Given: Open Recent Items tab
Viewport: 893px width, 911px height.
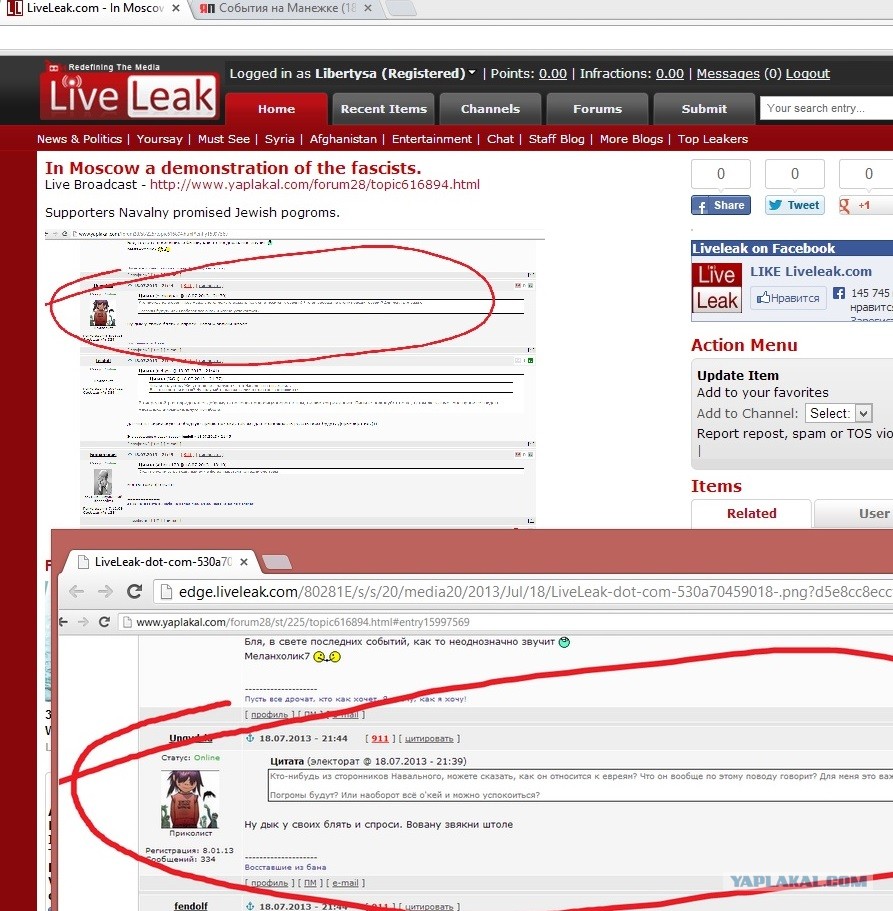Looking at the screenshot, I should 383,109.
